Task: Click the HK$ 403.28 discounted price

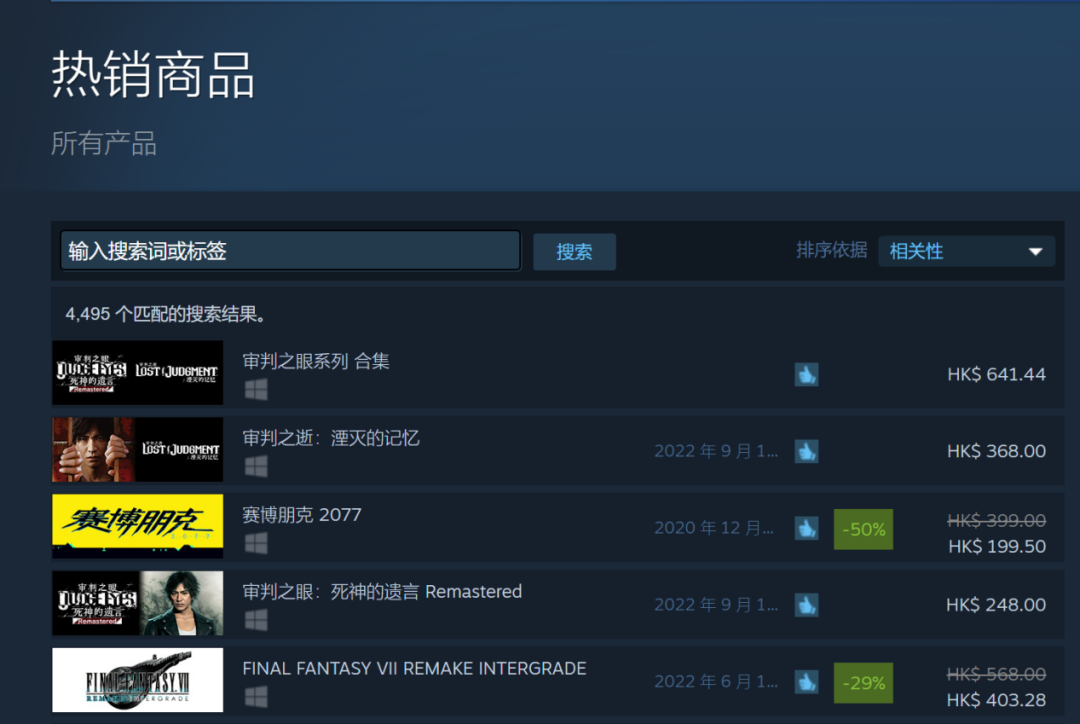Action: (x=997, y=700)
